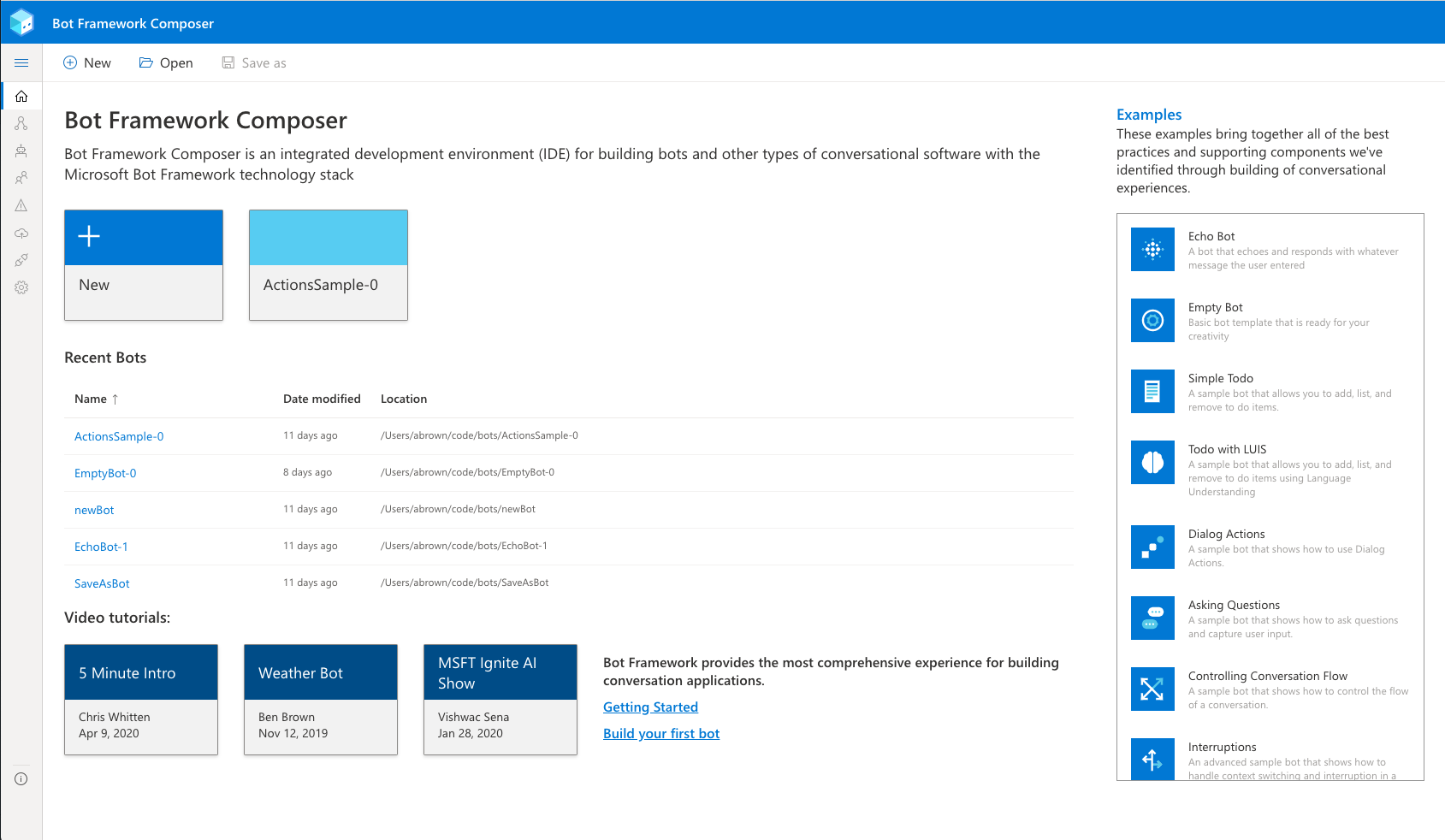1445x840 pixels.
Task: Select the Todo with LUIS example title
Action: pyautogui.click(x=1227, y=449)
